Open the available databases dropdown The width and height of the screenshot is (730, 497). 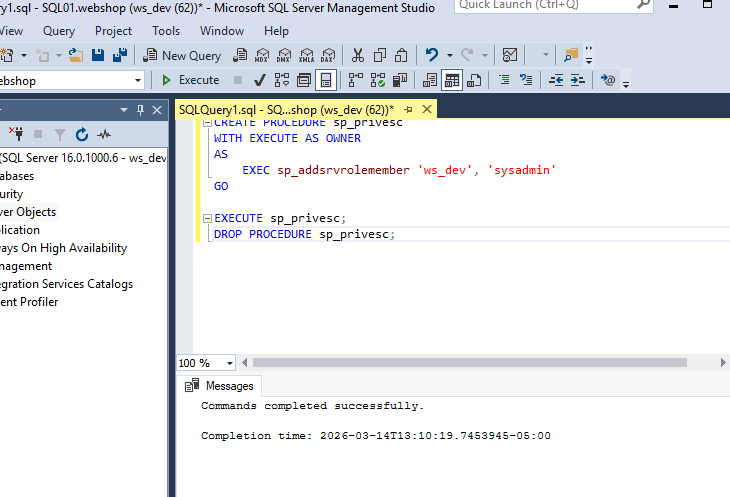coord(138,81)
